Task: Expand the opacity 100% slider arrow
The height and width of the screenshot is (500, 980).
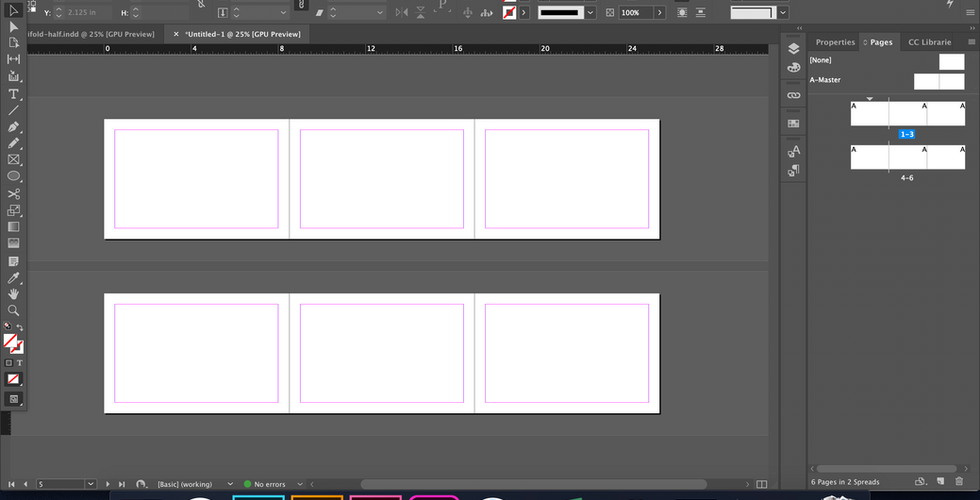Action: (x=661, y=12)
